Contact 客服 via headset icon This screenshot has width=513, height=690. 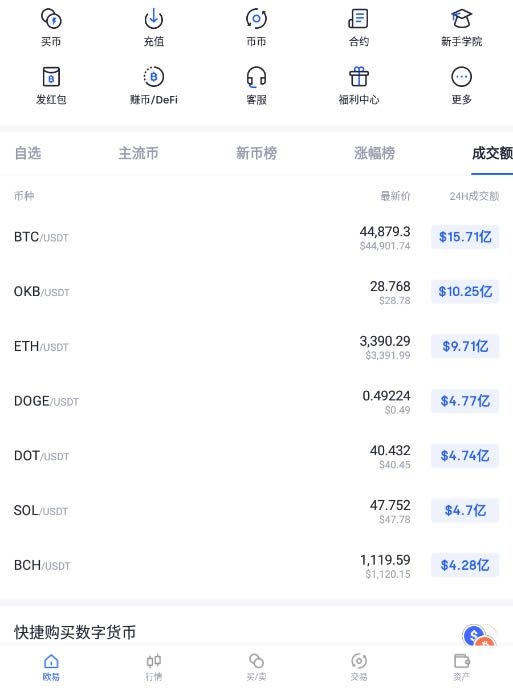pos(256,77)
